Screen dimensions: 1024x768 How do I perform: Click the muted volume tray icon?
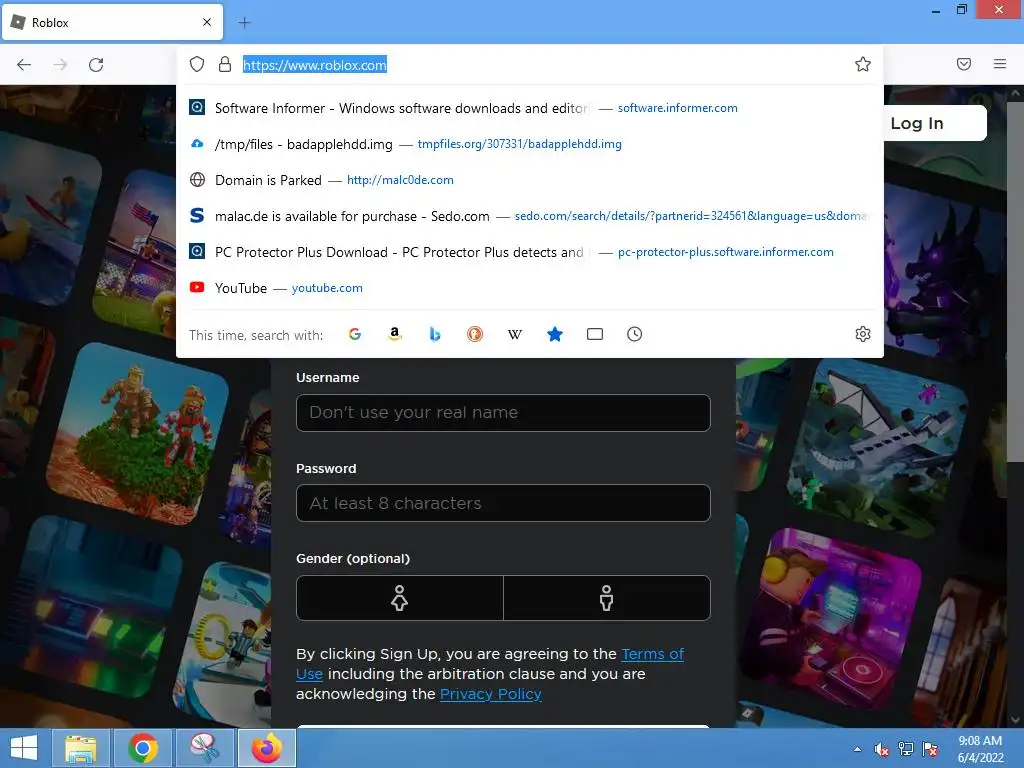pyautogui.click(x=882, y=749)
